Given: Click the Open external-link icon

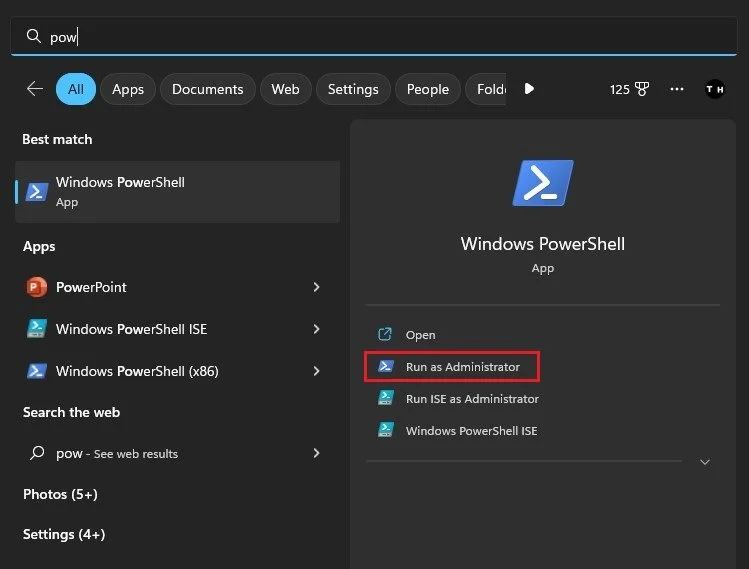Looking at the screenshot, I should 385,334.
